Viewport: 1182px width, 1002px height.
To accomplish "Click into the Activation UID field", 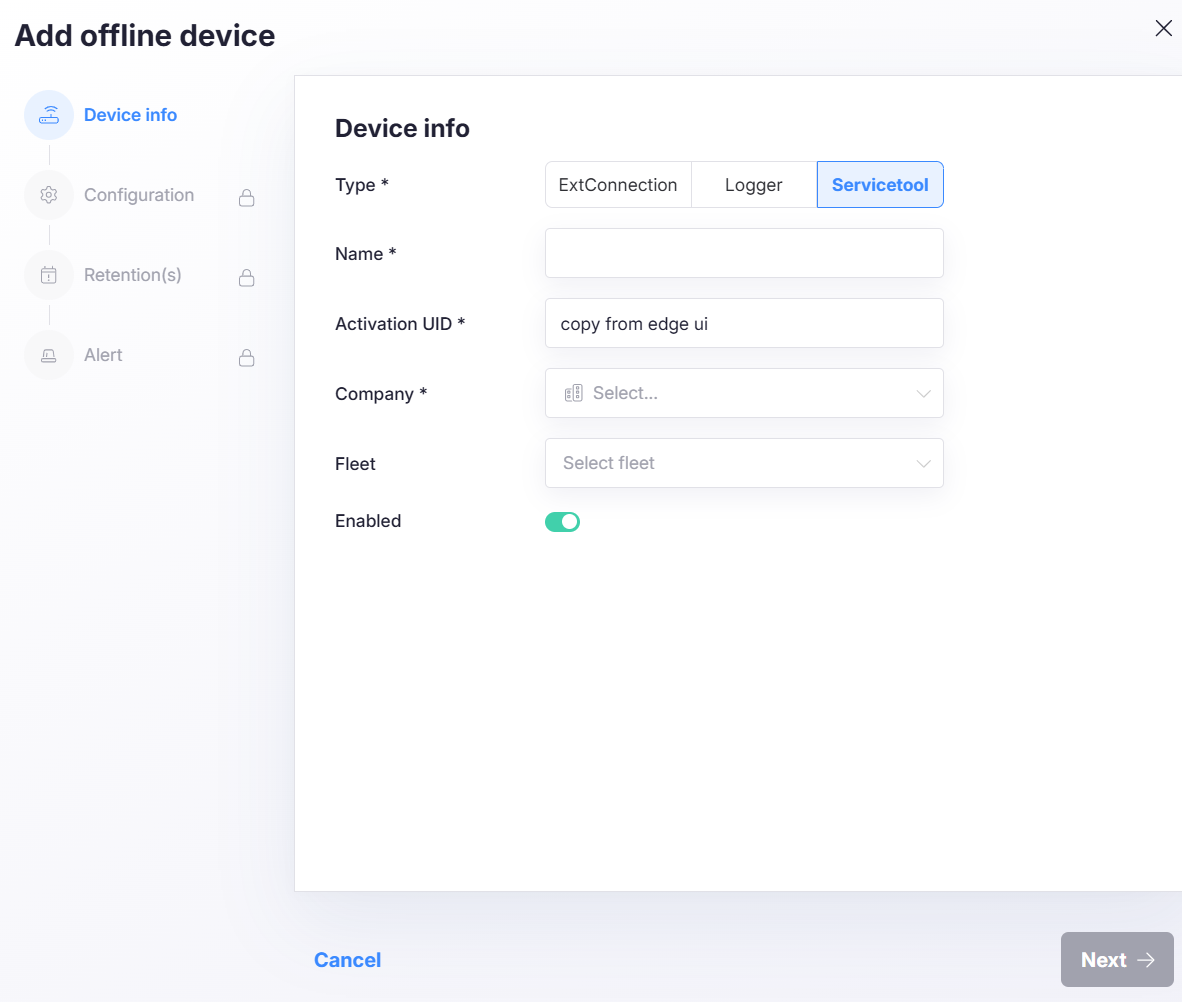I will pos(744,323).
